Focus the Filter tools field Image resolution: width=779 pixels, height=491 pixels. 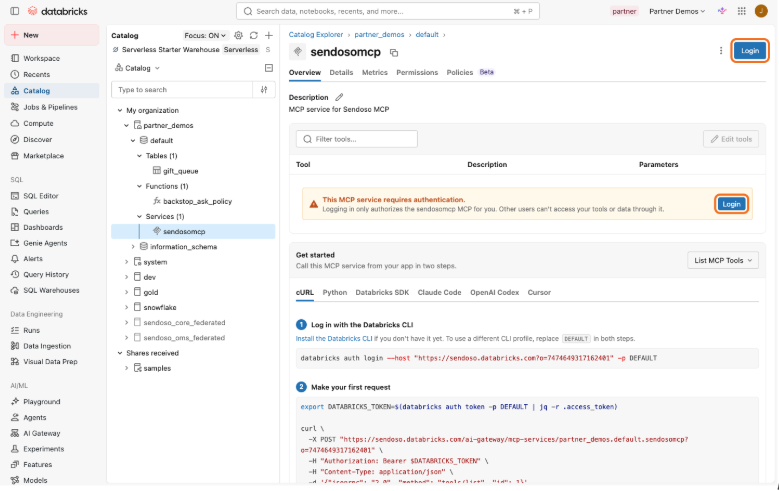click(x=357, y=139)
